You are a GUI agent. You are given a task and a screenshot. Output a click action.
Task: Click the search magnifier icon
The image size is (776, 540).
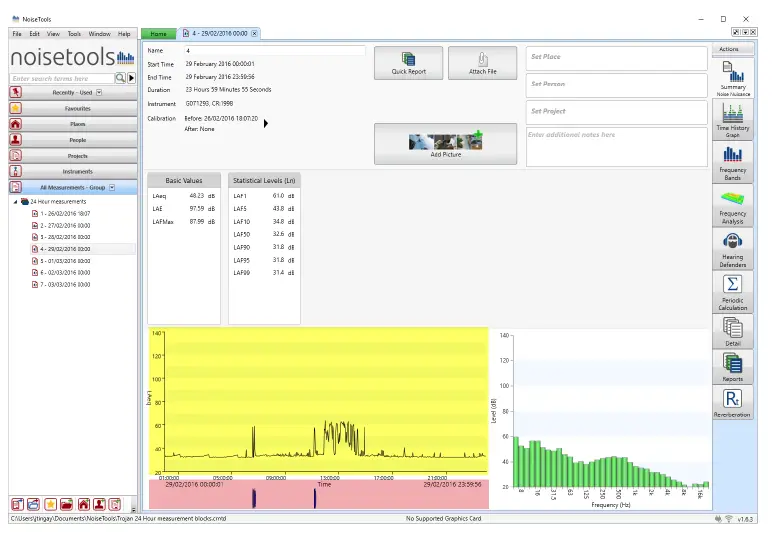coord(120,78)
